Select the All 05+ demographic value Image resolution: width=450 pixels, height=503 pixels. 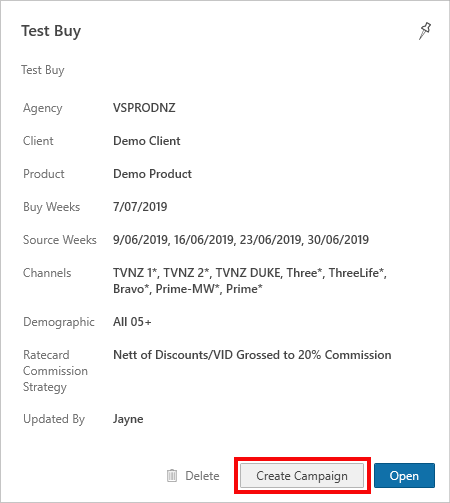pos(132,322)
